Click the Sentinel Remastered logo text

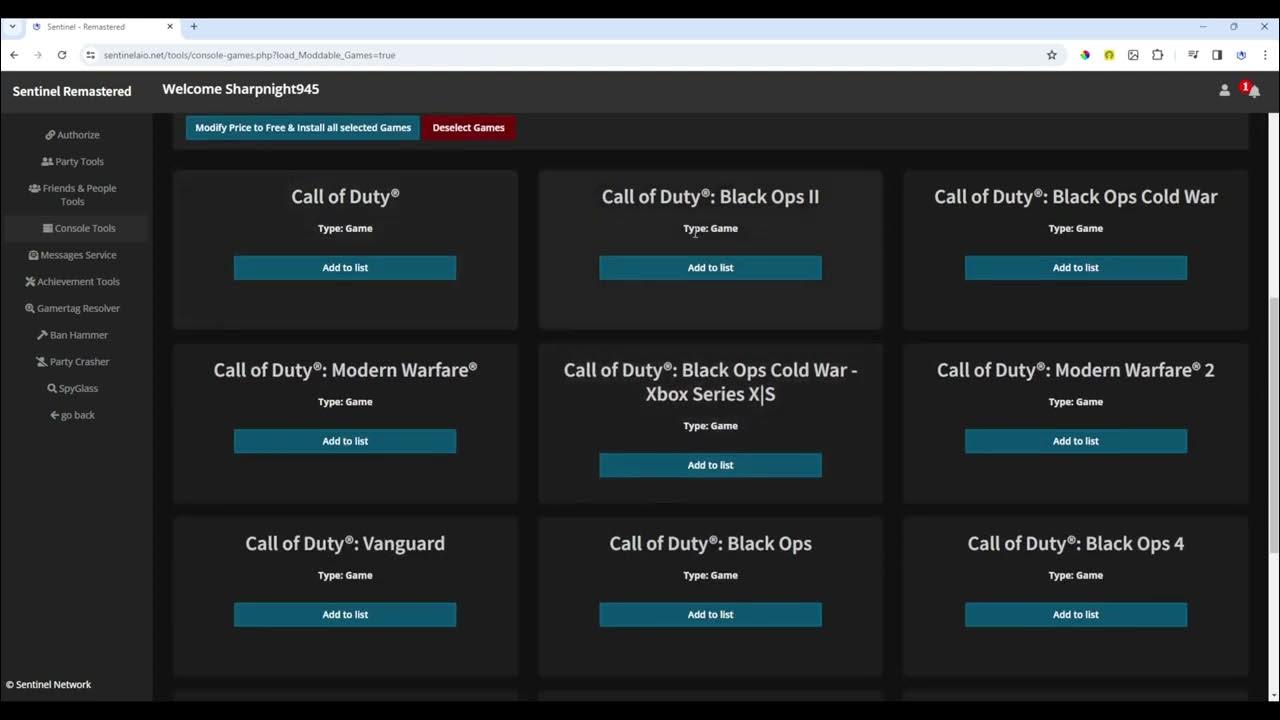tap(72, 91)
